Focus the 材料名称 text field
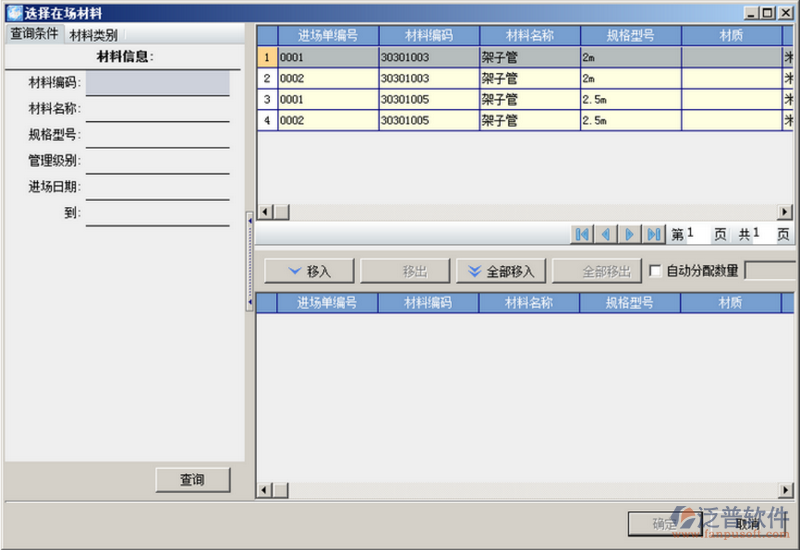Viewport: 800px width, 550px height. click(x=157, y=109)
